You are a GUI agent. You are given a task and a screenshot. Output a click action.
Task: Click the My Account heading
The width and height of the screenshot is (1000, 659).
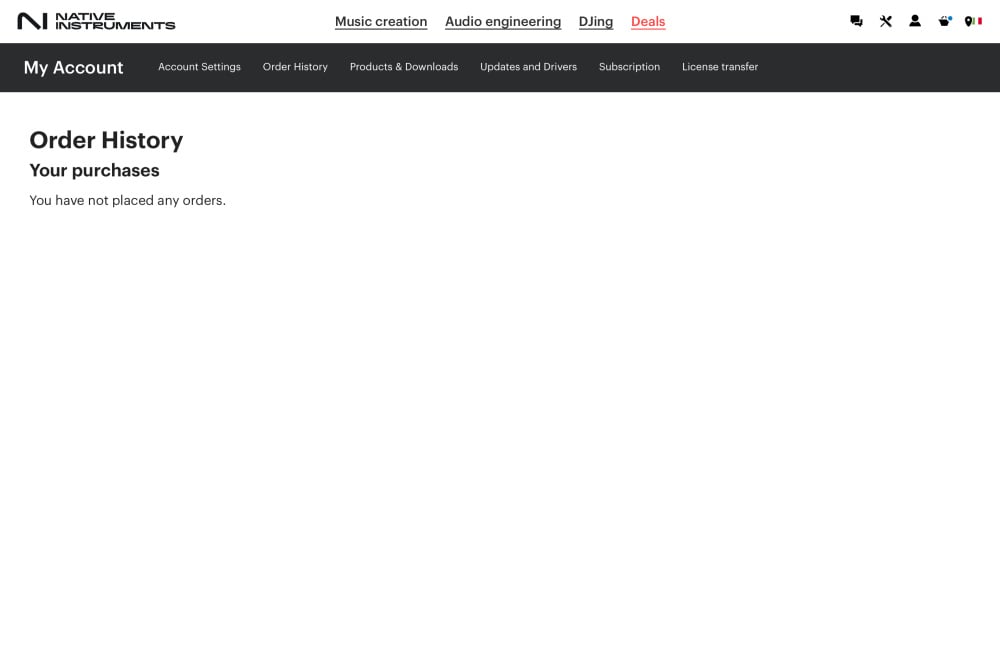(73, 68)
